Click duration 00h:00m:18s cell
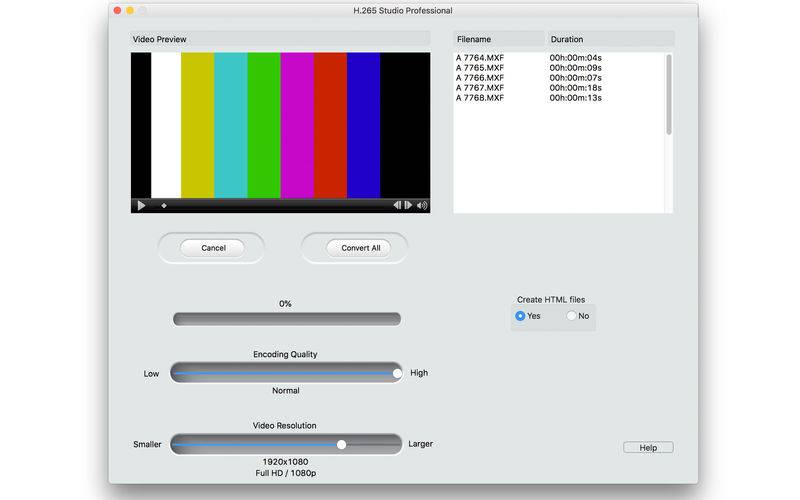 point(576,88)
